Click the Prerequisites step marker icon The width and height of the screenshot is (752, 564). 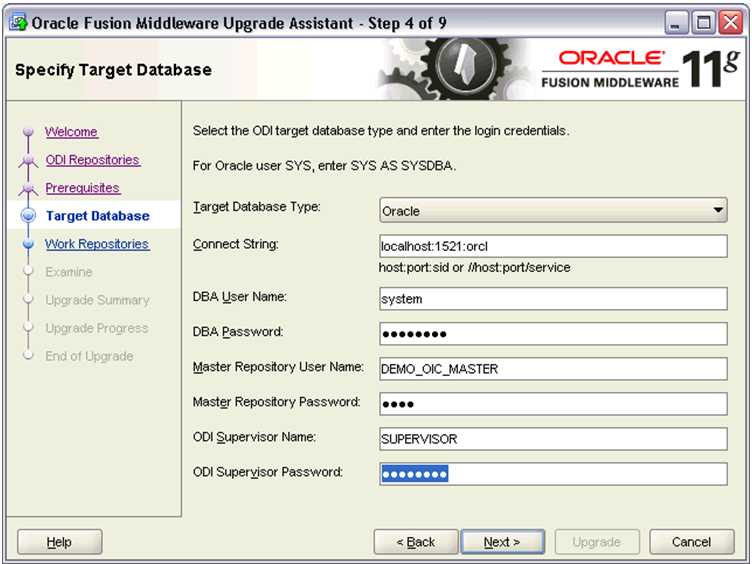point(28,188)
